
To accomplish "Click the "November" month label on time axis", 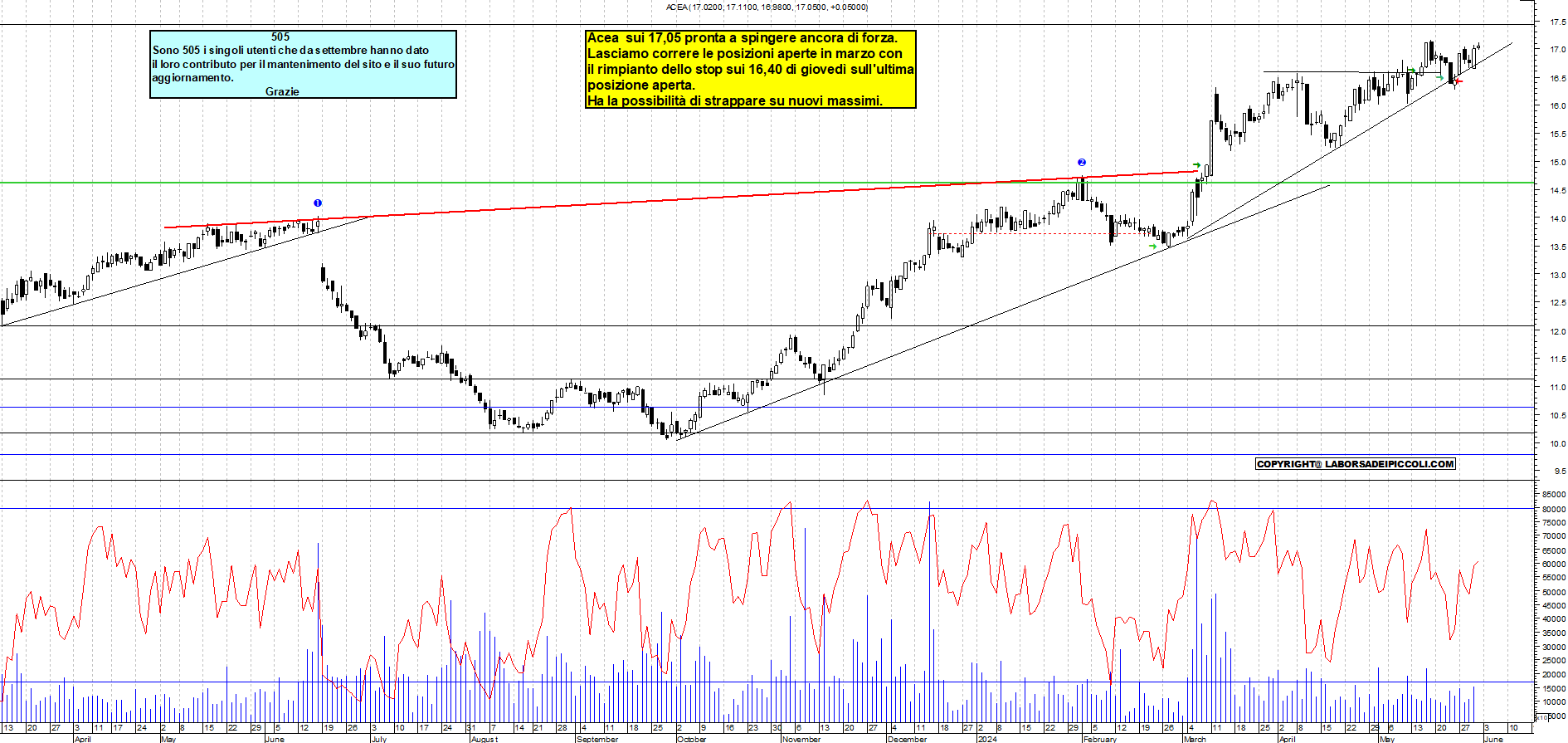I will click(801, 739).
